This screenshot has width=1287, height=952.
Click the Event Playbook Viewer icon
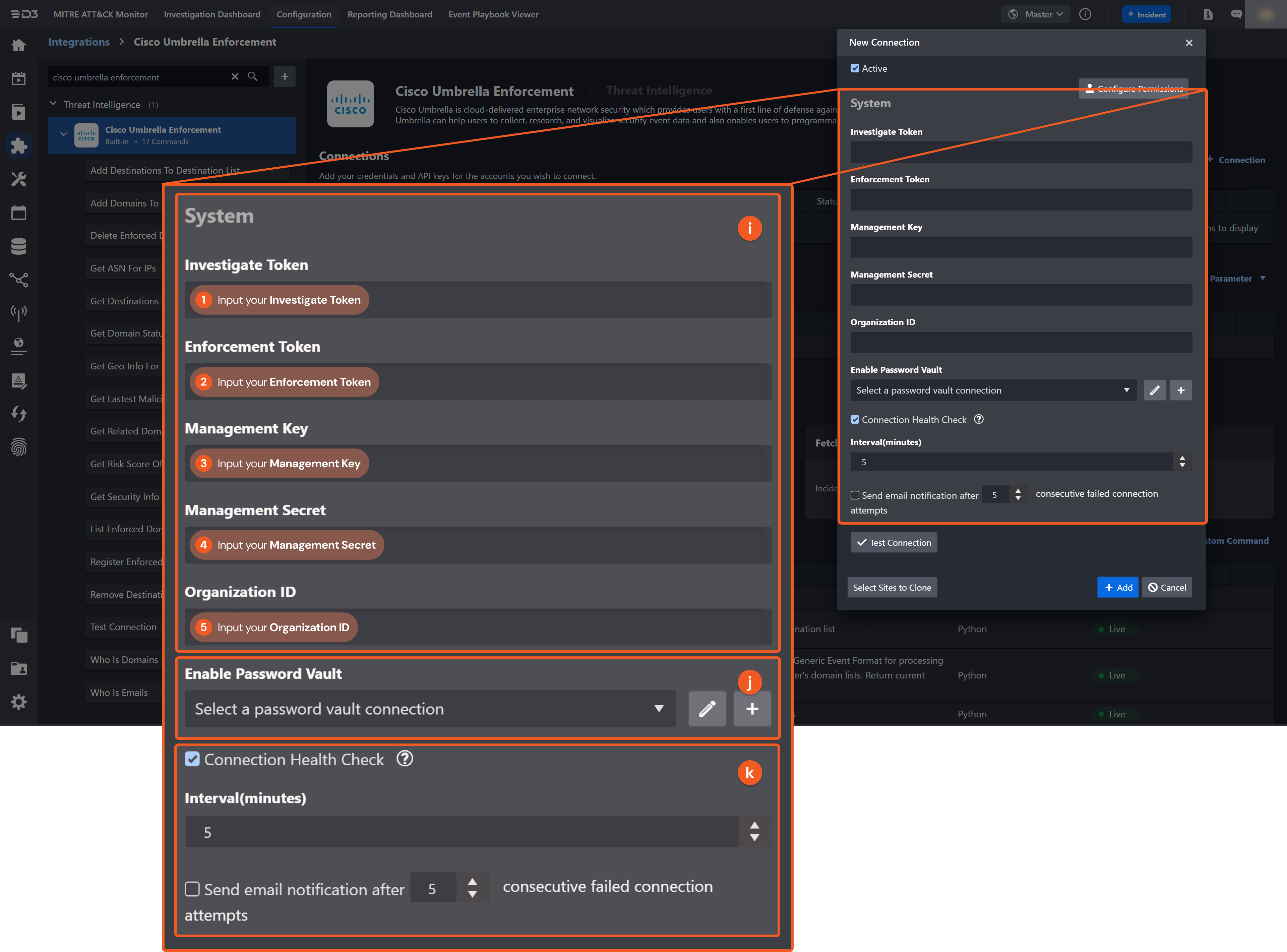(493, 14)
